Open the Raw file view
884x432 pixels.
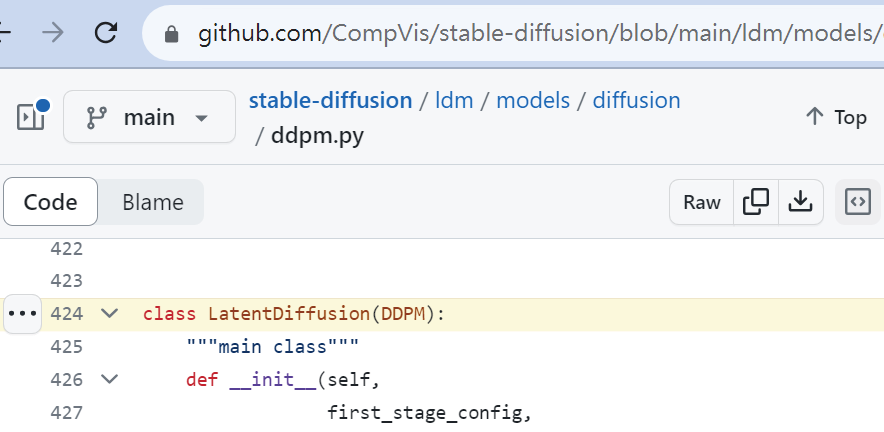point(701,202)
